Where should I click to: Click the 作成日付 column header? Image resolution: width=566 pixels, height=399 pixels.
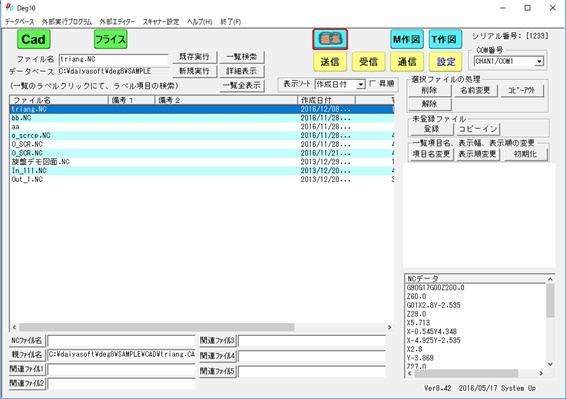326,100
